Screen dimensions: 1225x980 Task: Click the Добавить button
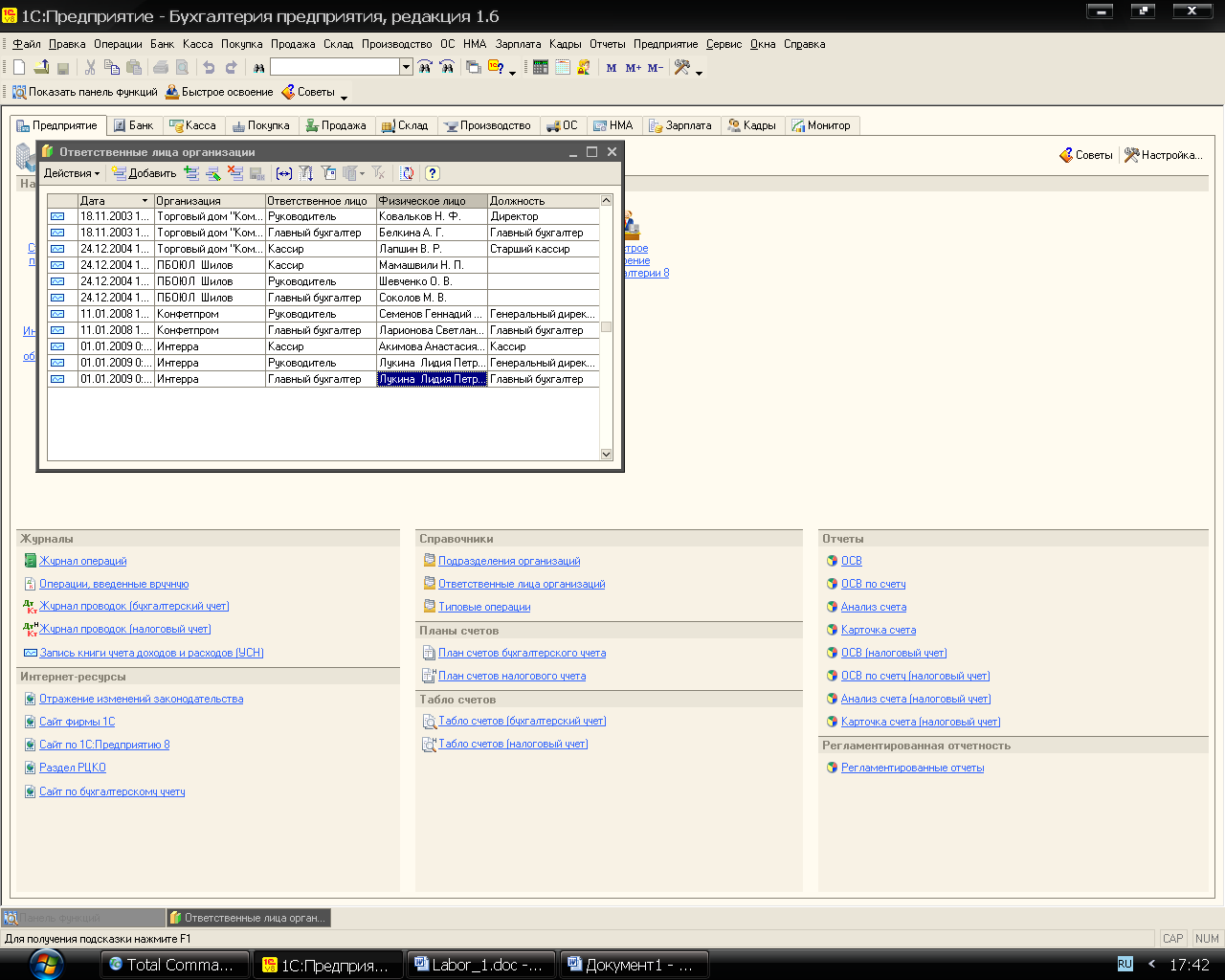[x=144, y=173]
